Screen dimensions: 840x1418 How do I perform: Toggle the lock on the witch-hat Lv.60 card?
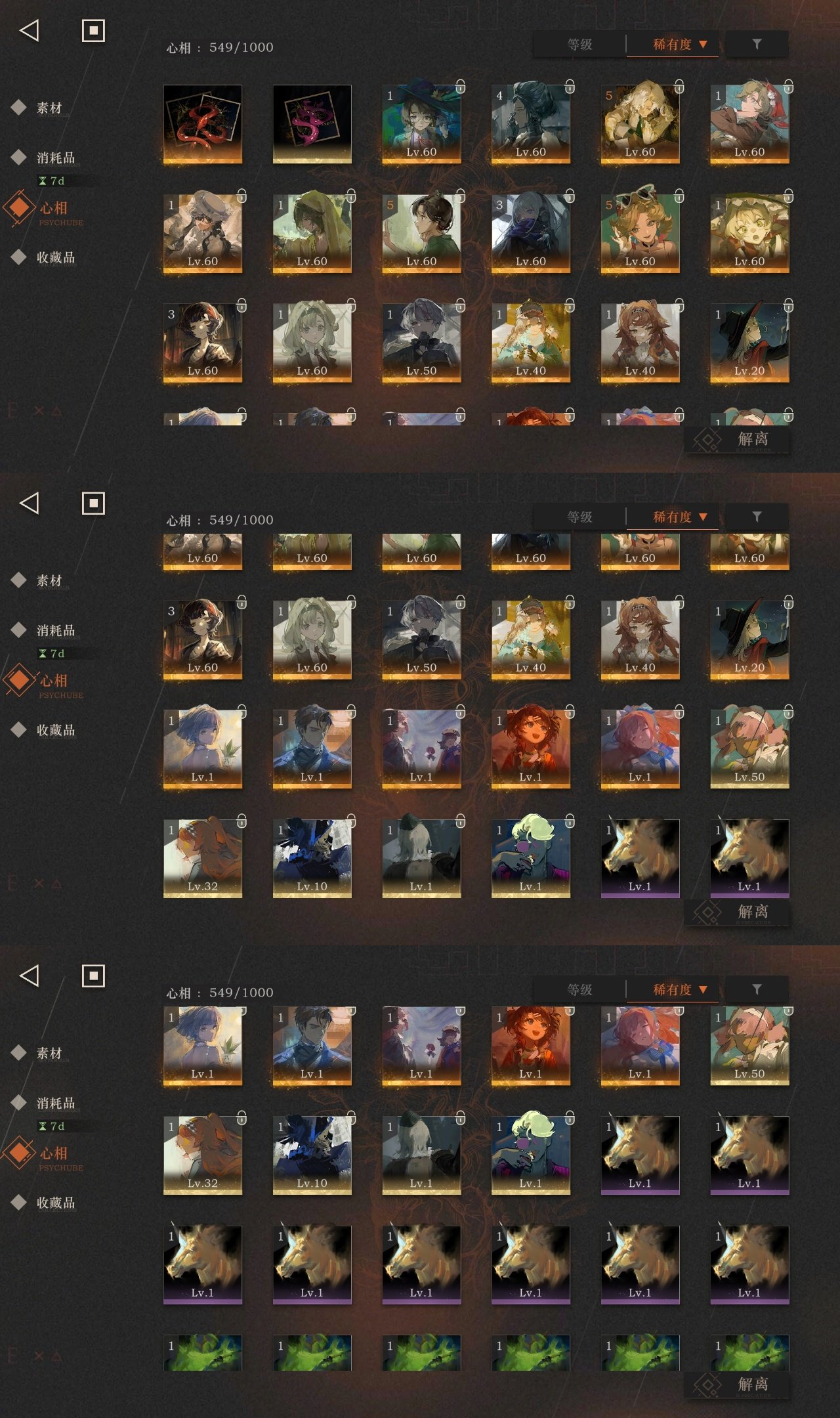click(461, 86)
